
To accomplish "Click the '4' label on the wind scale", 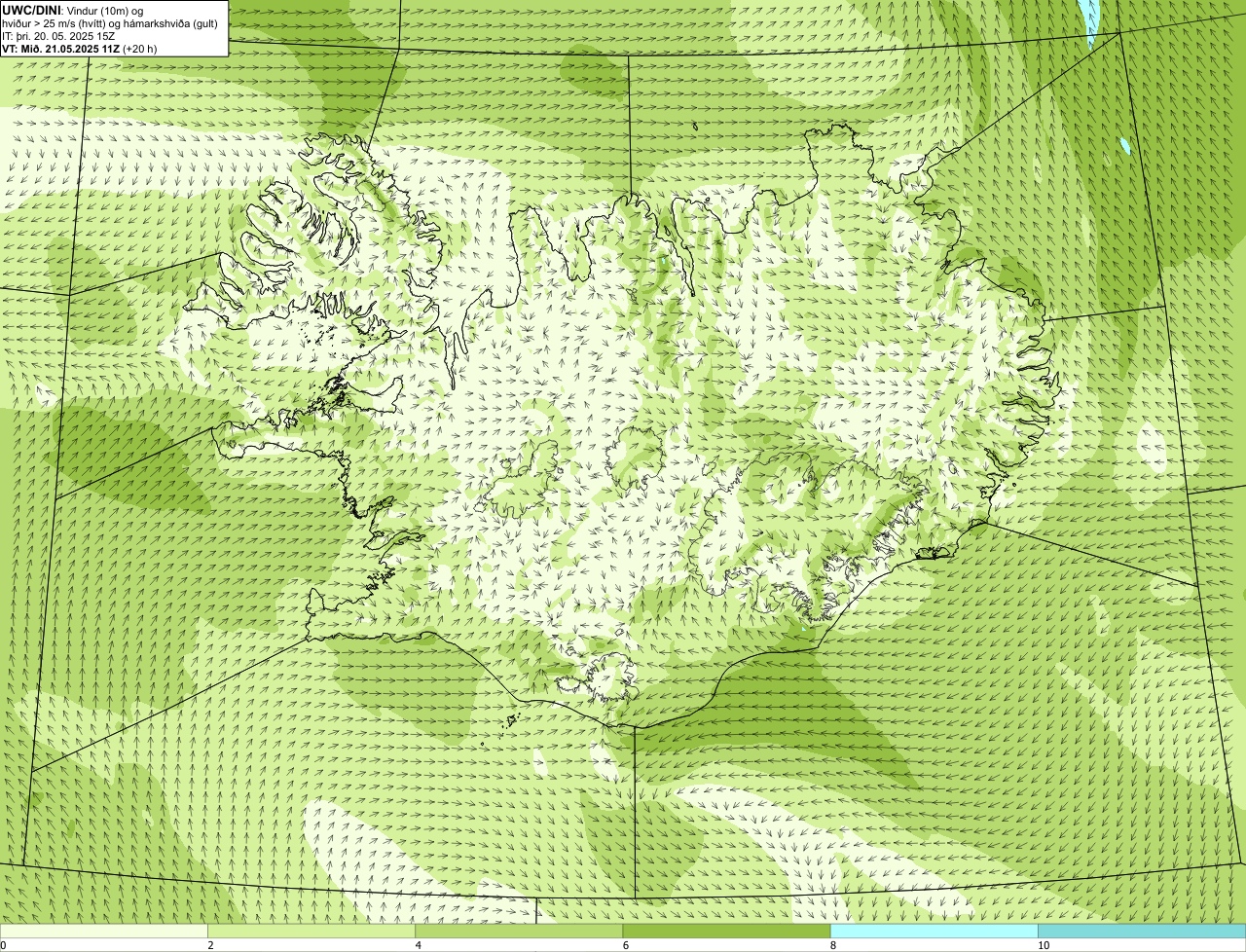I will [418, 945].
